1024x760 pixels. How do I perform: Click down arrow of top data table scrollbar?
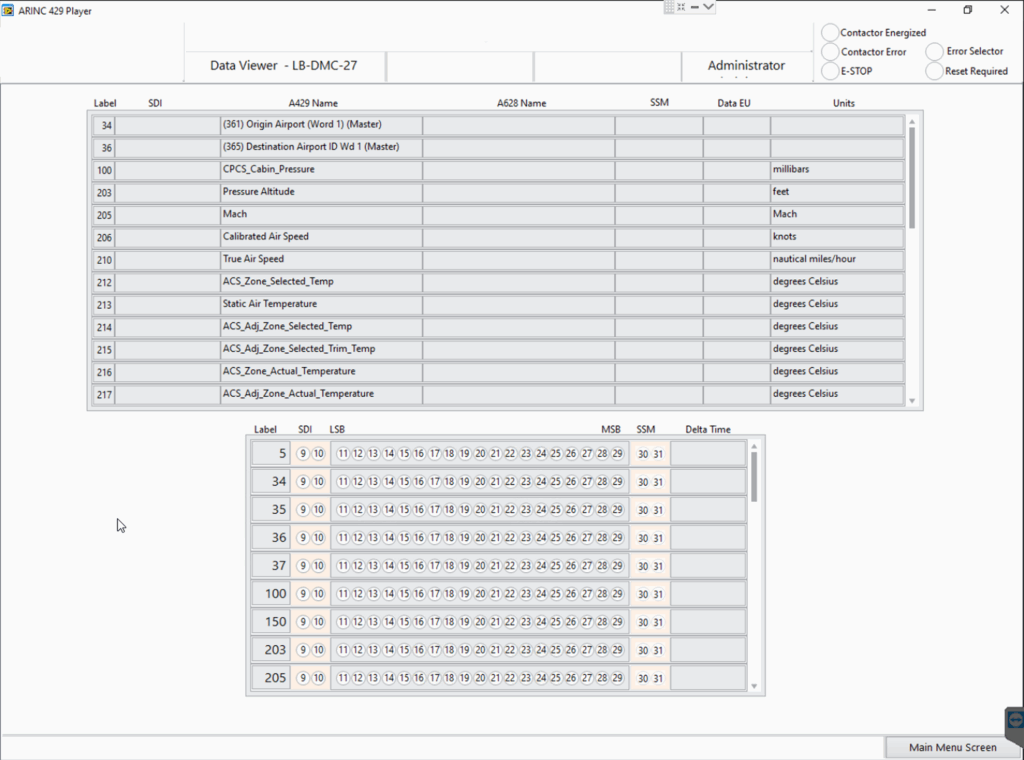[912, 401]
